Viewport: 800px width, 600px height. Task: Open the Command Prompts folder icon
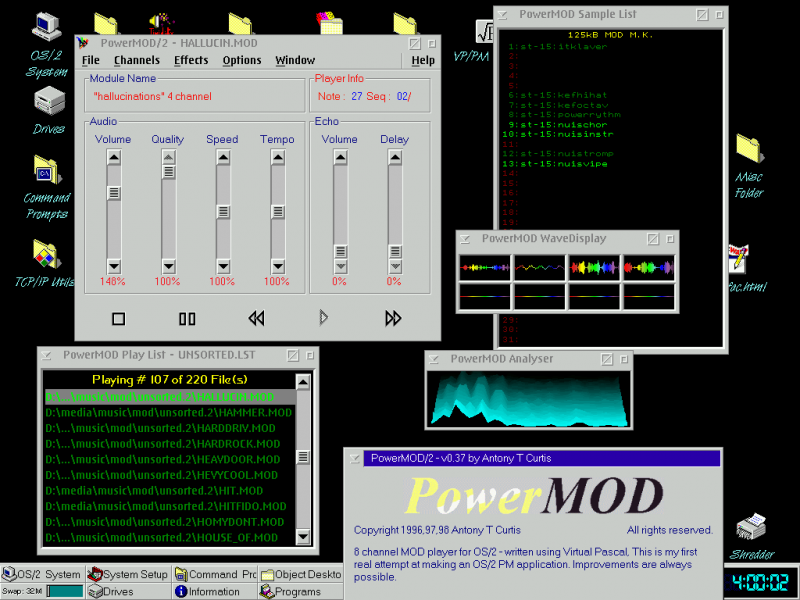[46, 170]
